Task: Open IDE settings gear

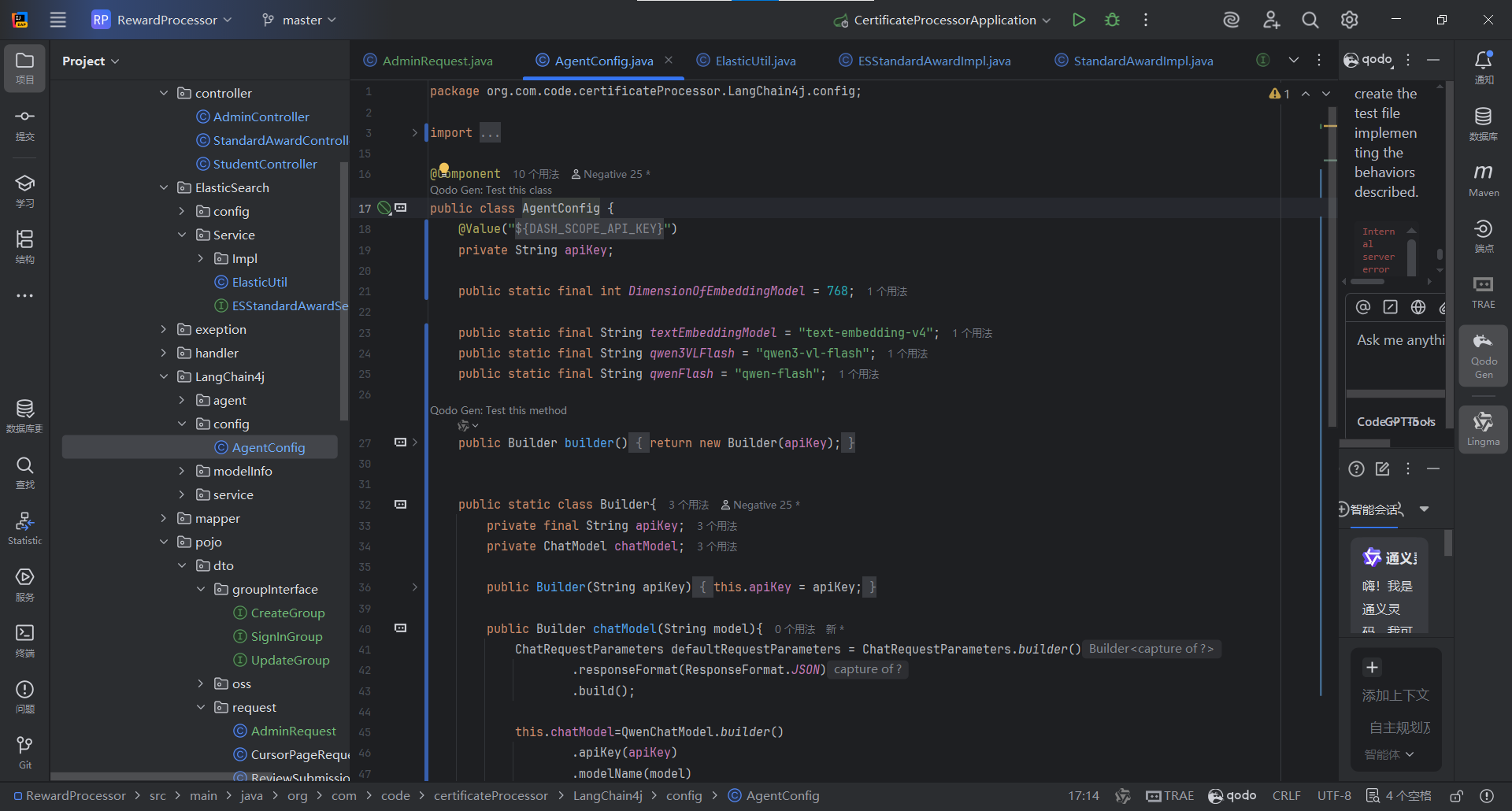Action: pyautogui.click(x=1349, y=20)
